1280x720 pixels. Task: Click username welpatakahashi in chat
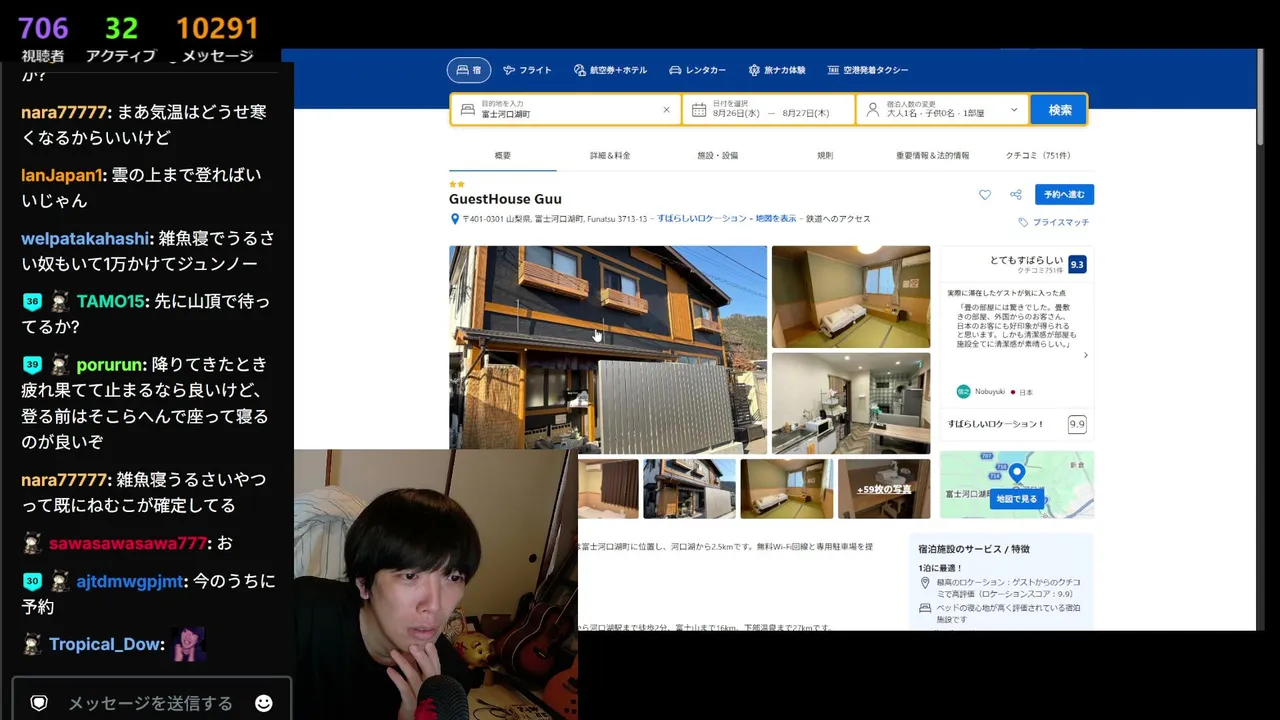[x=86, y=238]
